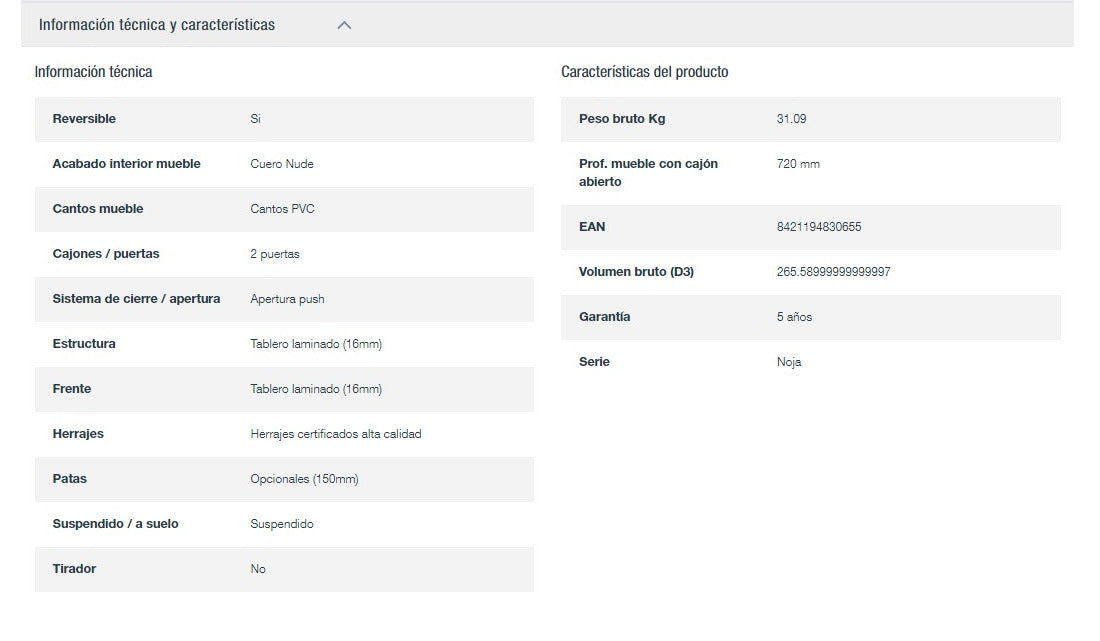The image size is (1100, 641).
Task: Select the '5 años' warranty value
Action: click(794, 317)
